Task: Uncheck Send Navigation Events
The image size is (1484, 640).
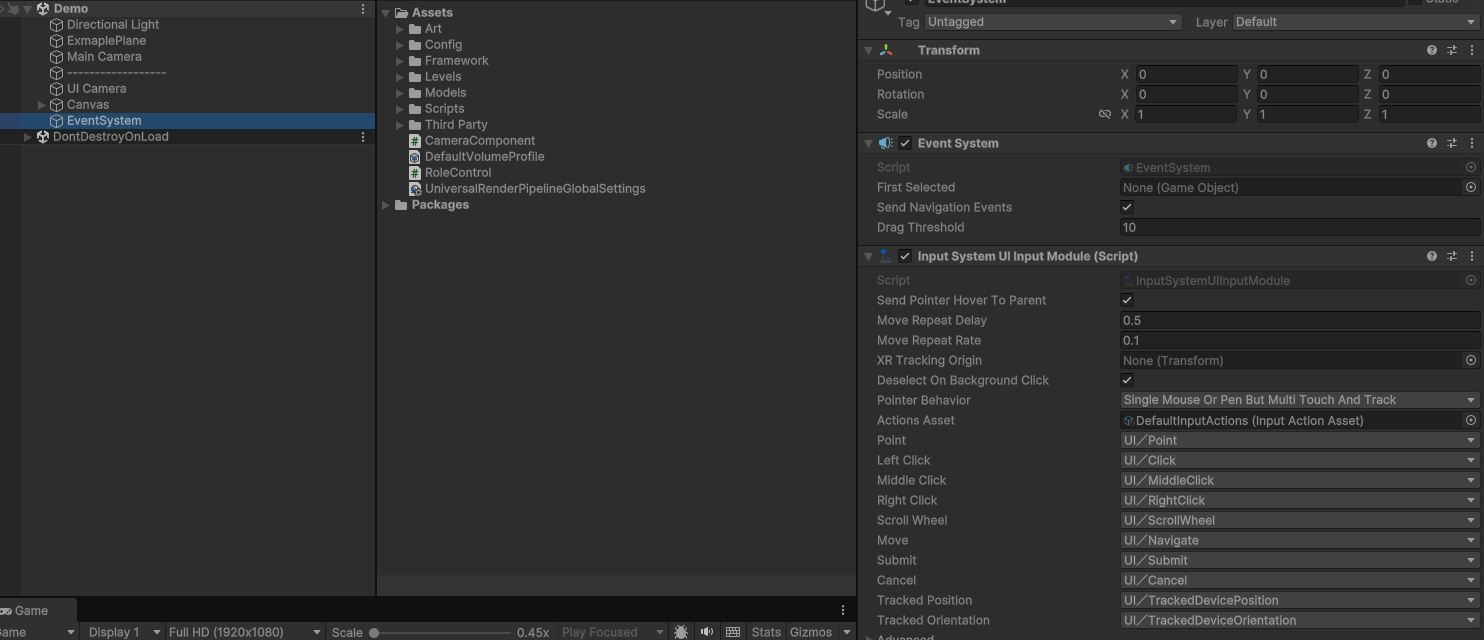Action: 1127,207
